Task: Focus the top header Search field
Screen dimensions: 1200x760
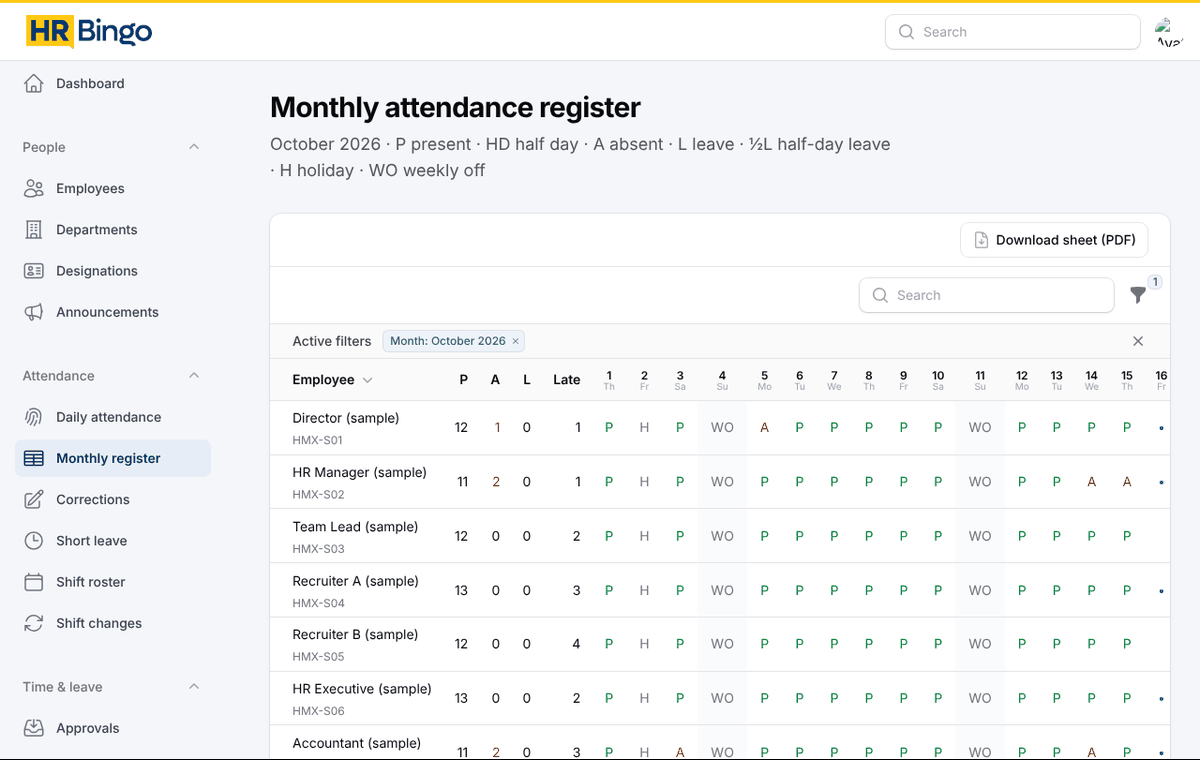Action: [x=1013, y=32]
